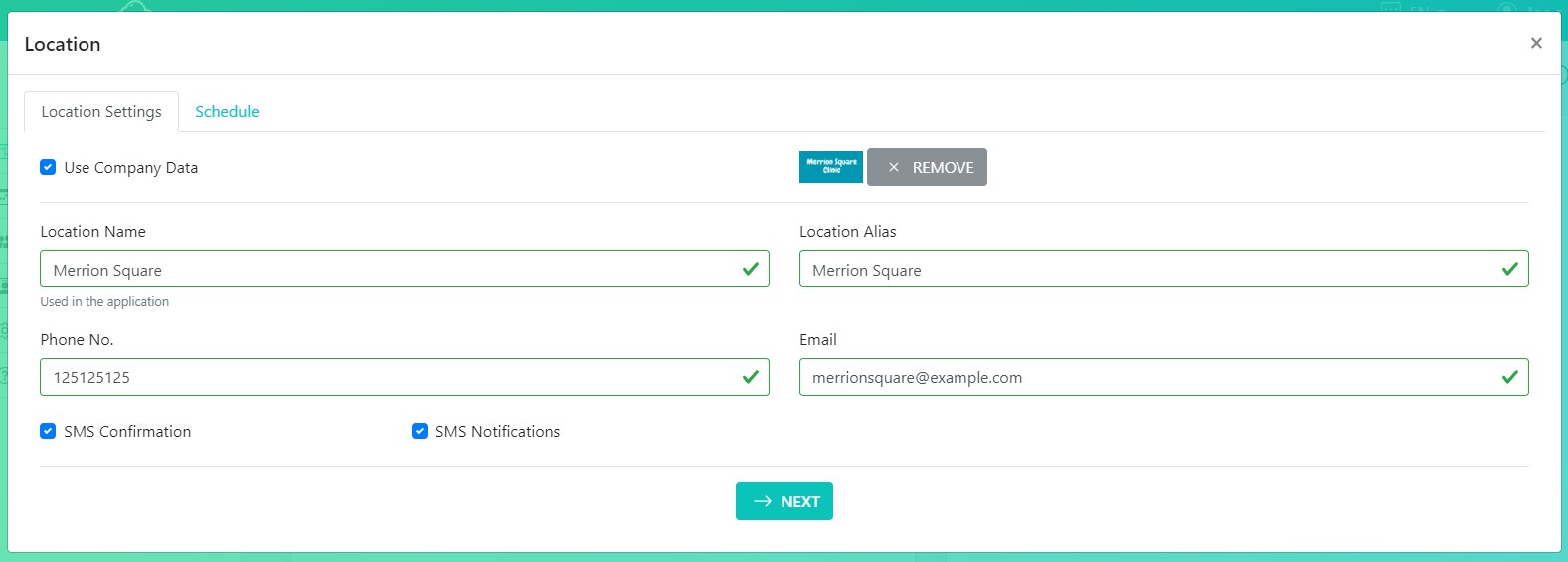Click into the Location Name field
Viewport: 1568px width, 562px height.
click(x=388, y=270)
